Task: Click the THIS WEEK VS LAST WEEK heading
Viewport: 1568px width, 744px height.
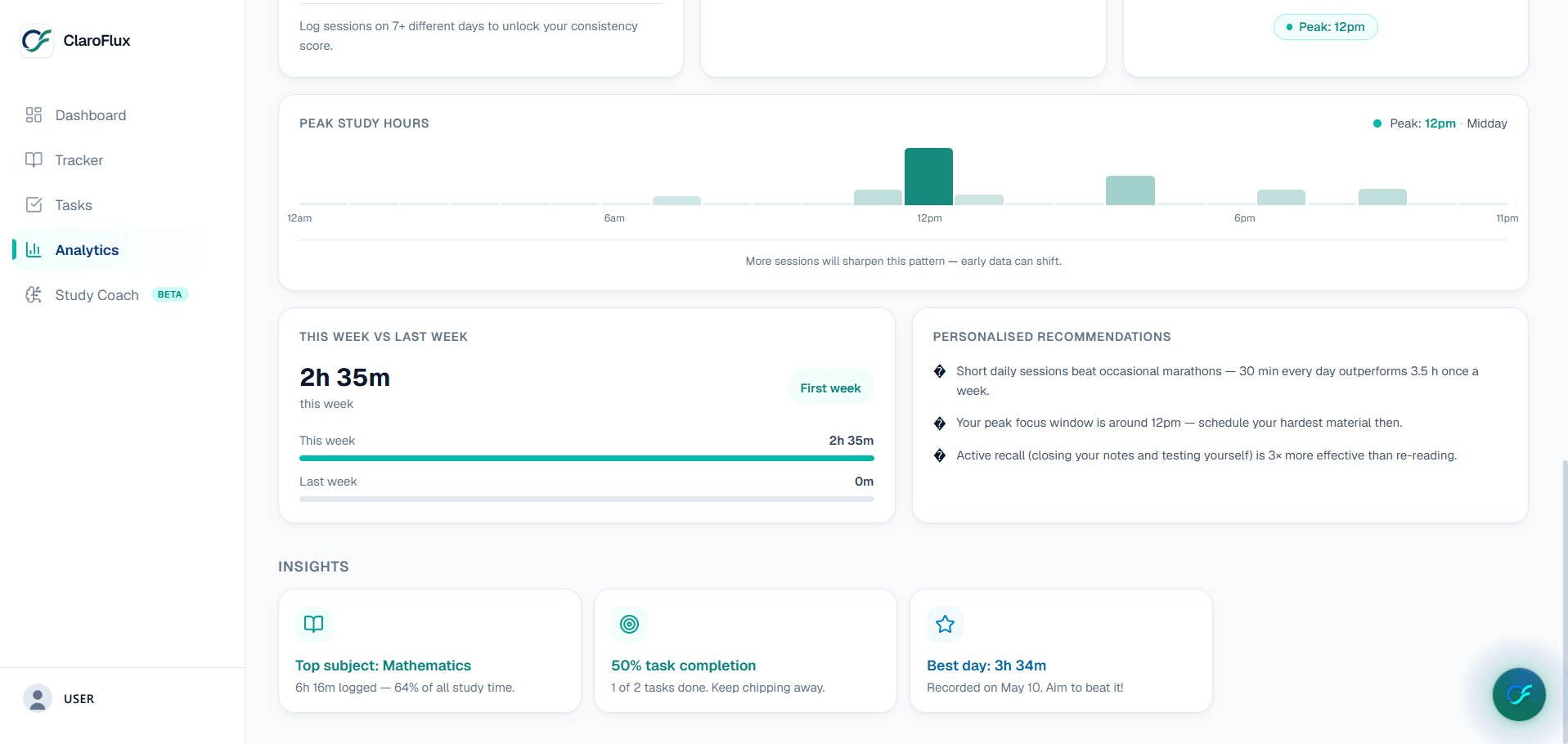Action: pyautogui.click(x=384, y=337)
